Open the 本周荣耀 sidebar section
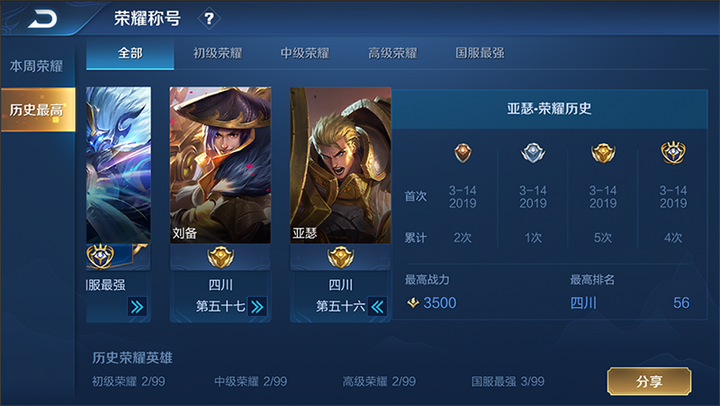 tap(37, 66)
